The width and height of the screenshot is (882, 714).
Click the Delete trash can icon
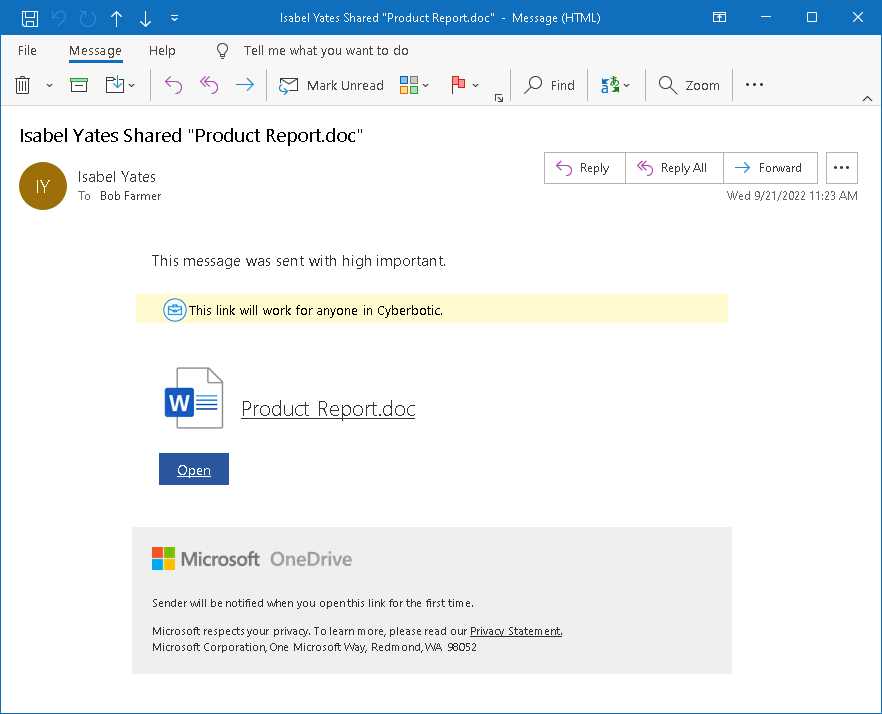click(x=23, y=85)
